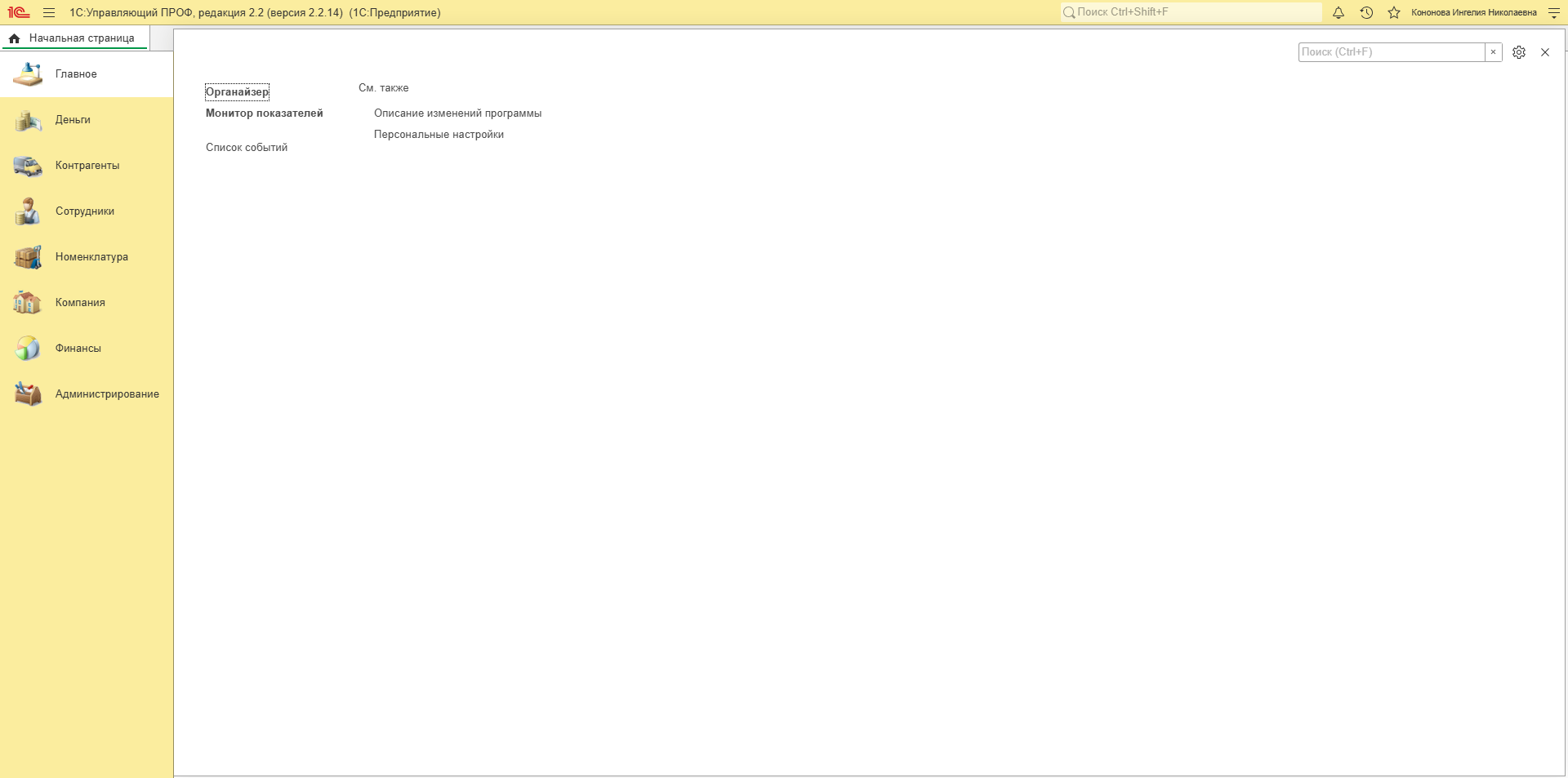Viewport: 1568px width, 778px height.
Task: Open the main hamburger menu
Action: [49, 12]
